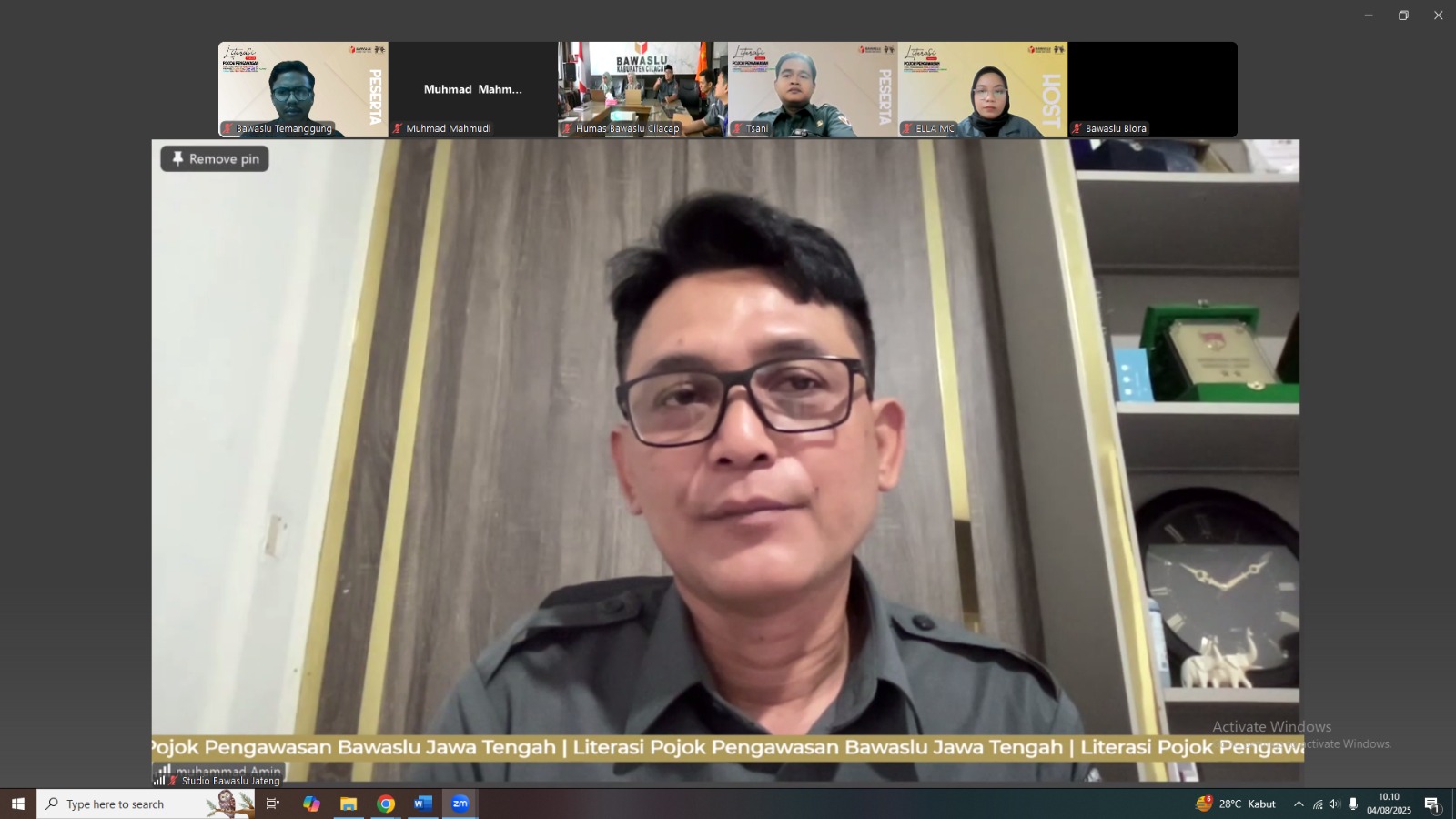
Task: Click the network icon in the system tray
Action: [1316, 804]
